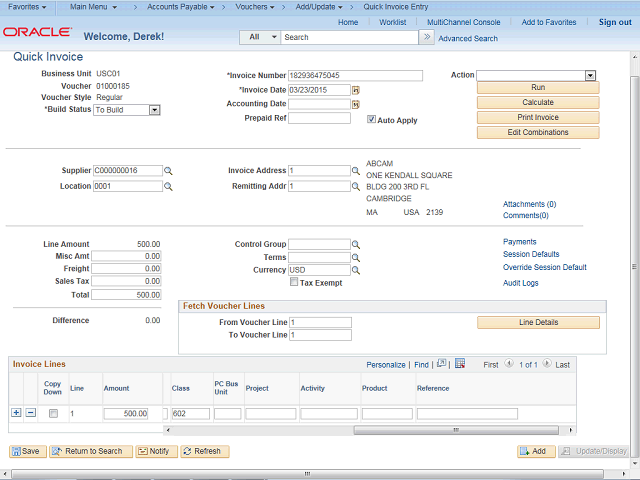
Task: Enable the Tax Exempt checkbox
Action: click(294, 283)
